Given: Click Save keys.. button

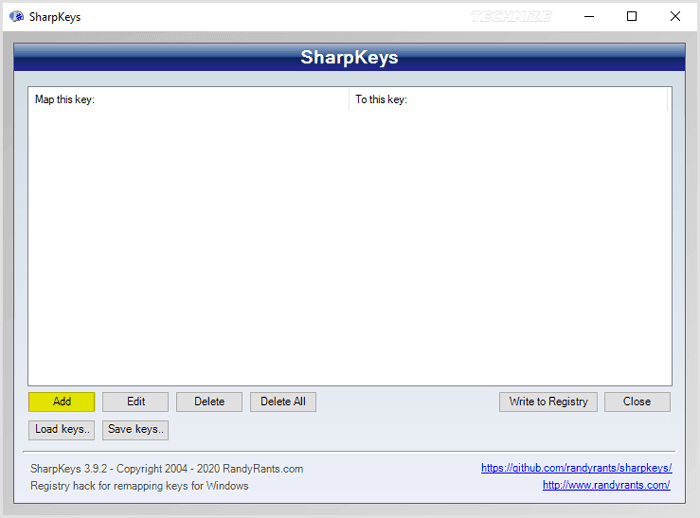Looking at the screenshot, I should pos(135,430).
